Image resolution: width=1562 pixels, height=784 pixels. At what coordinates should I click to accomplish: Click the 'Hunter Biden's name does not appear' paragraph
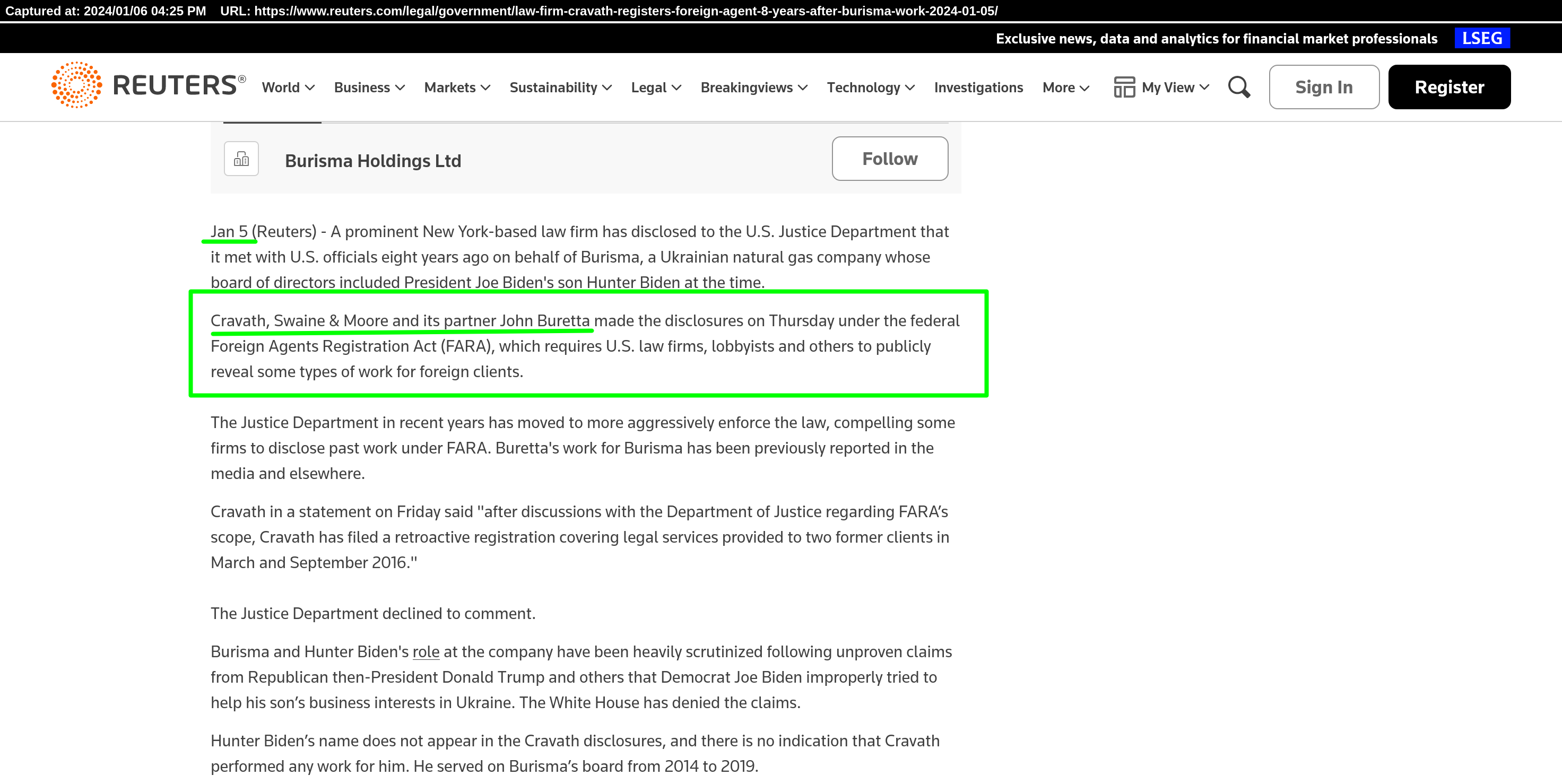coord(576,754)
